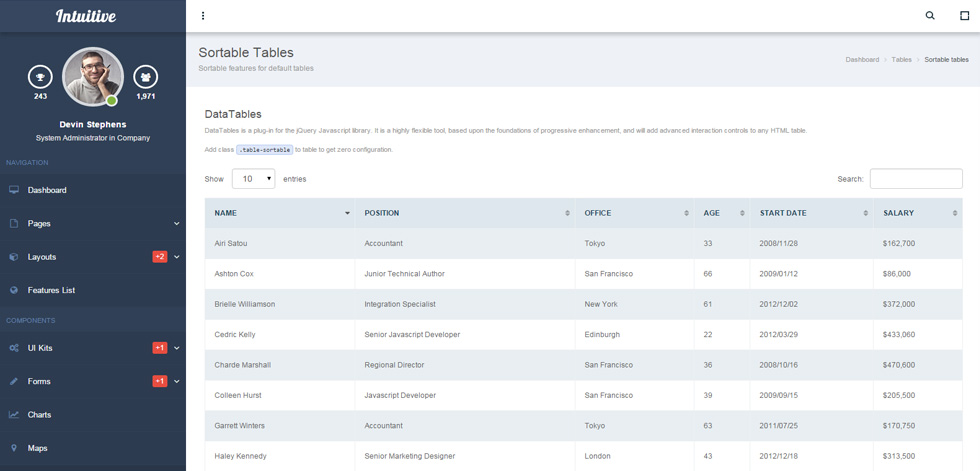Viewport: 980px width, 471px height.
Task: Click the New York office cell
Action: click(634, 304)
